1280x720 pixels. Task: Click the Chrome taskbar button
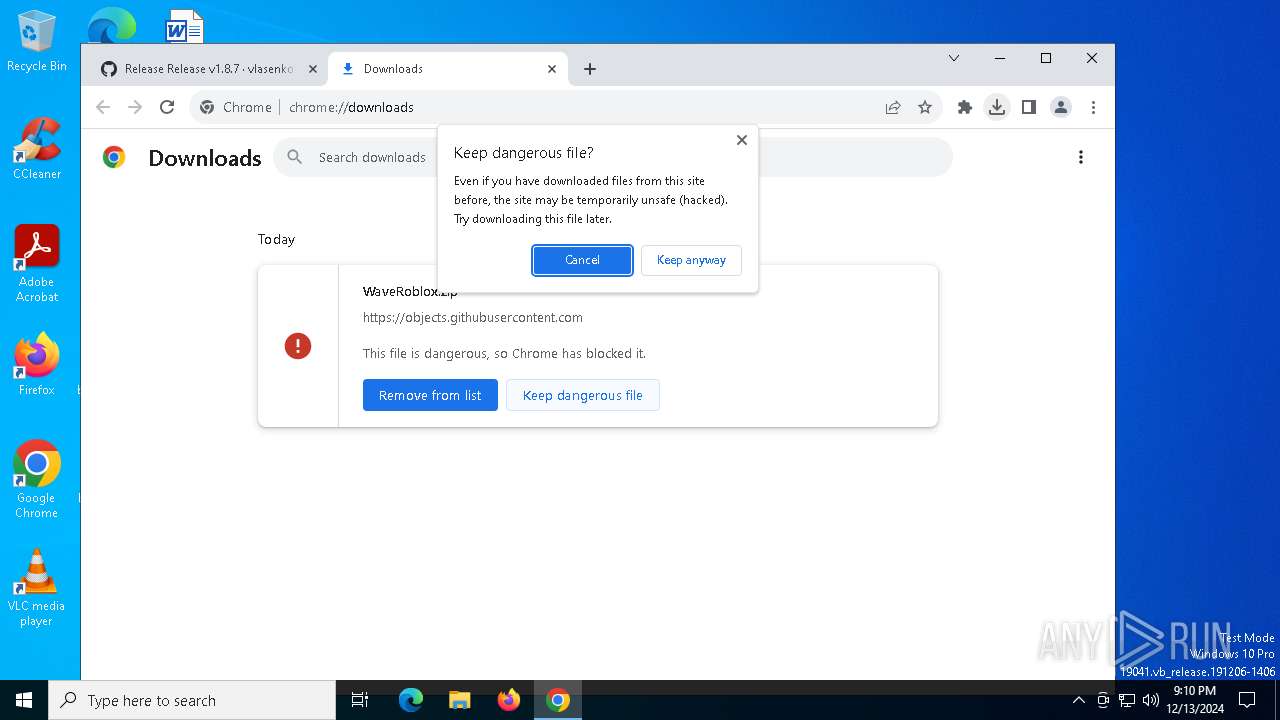click(558, 700)
